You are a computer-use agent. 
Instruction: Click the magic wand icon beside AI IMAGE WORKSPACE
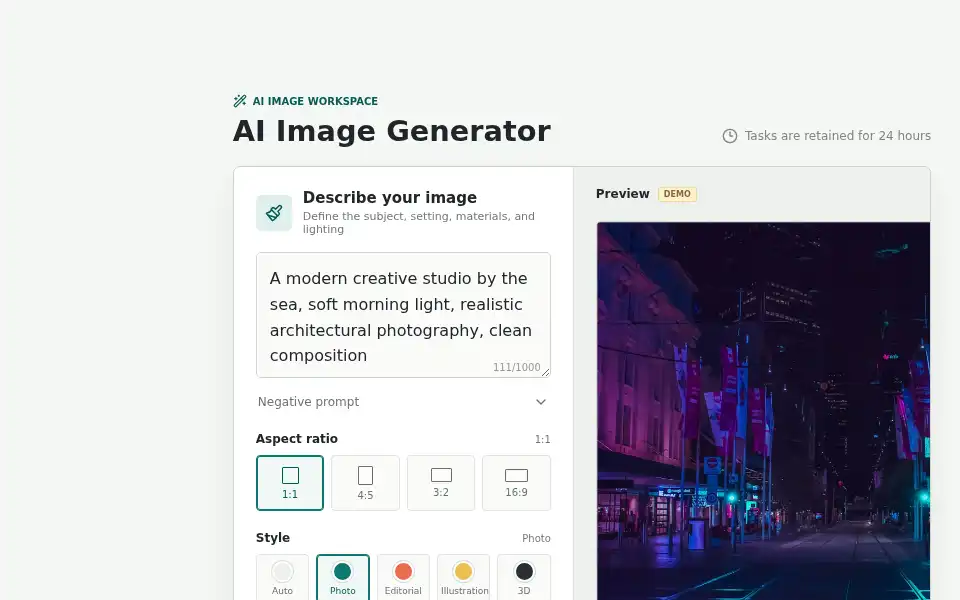(240, 101)
